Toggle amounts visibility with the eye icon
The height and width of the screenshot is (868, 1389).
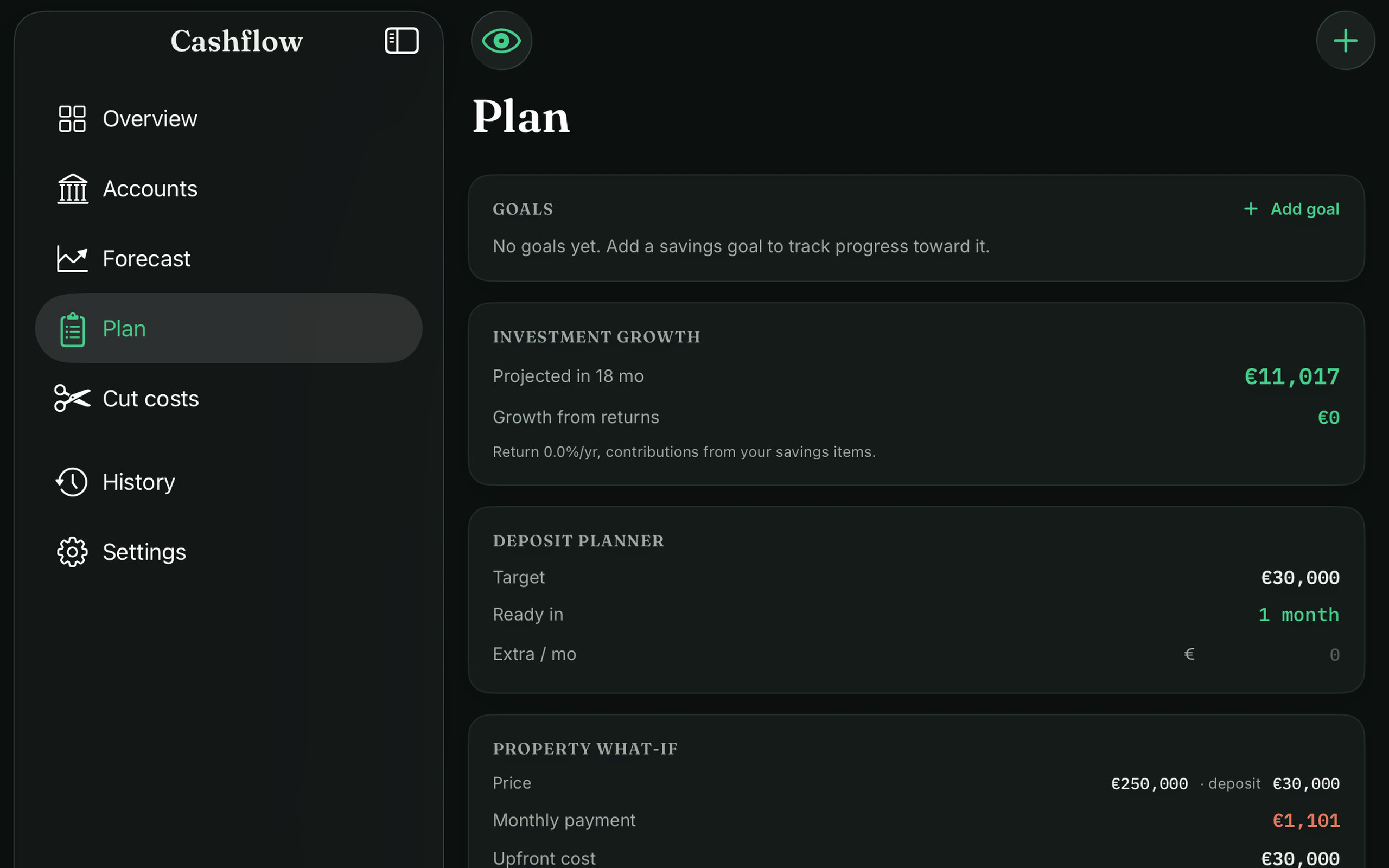click(501, 41)
